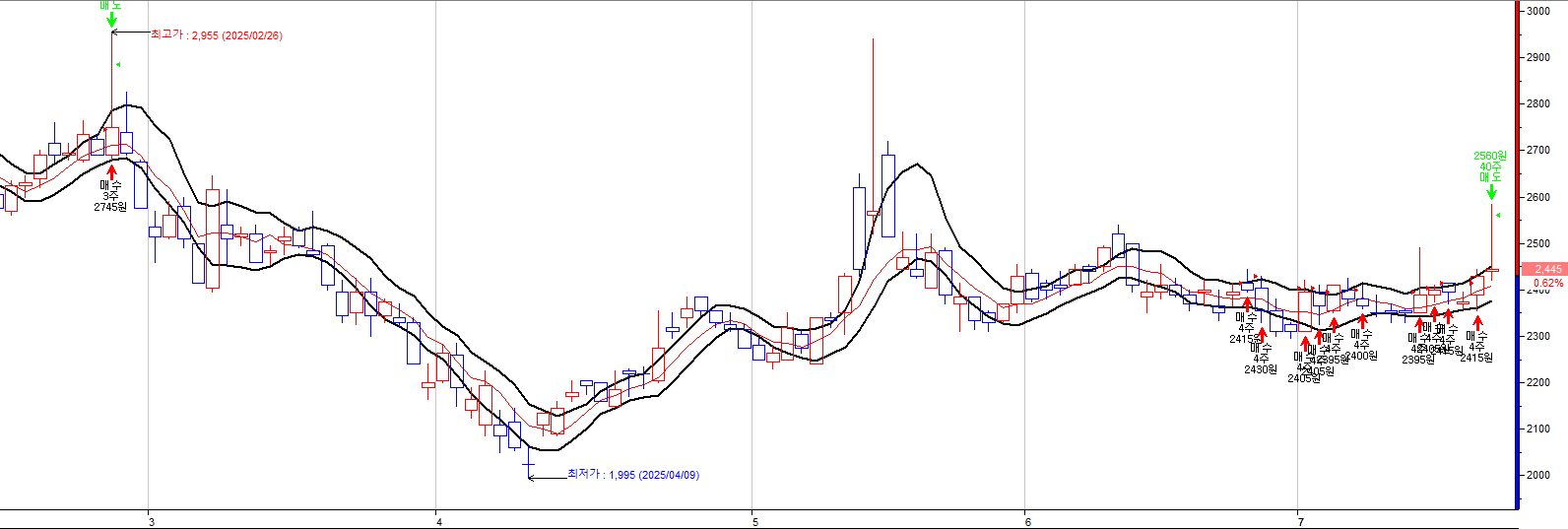Click the 2700 price axis label
1568x529 pixels.
coord(1538,150)
